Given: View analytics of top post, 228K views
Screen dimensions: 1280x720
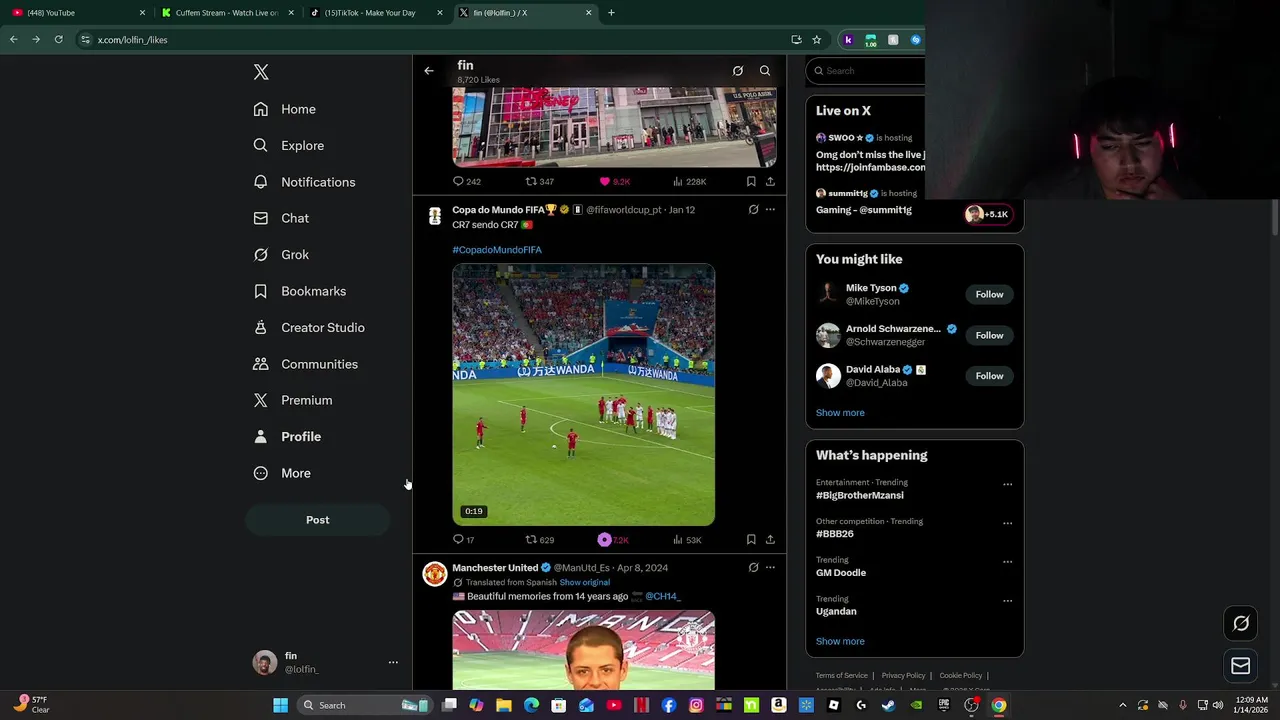Looking at the screenshot, I should (689, 181).
